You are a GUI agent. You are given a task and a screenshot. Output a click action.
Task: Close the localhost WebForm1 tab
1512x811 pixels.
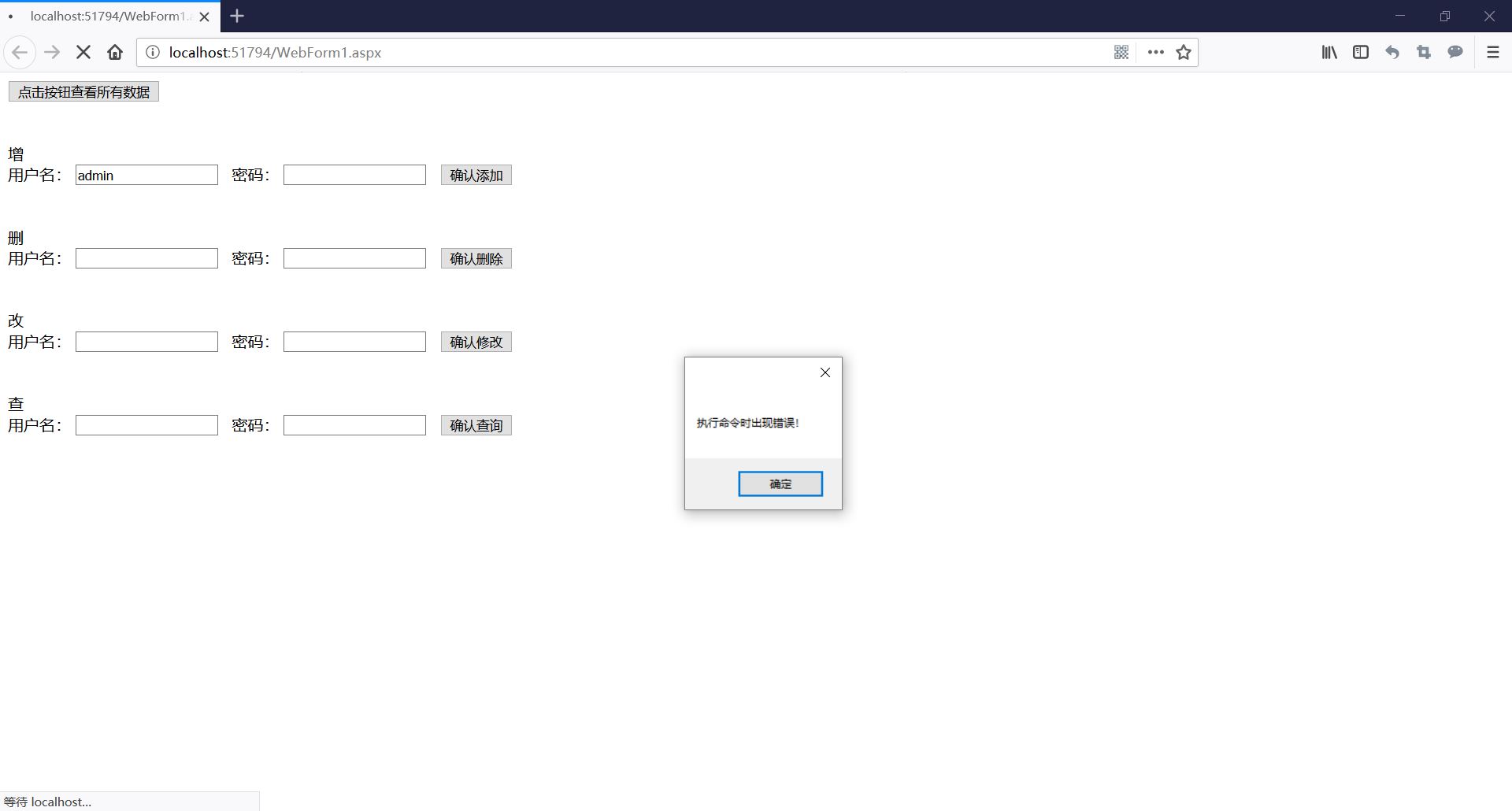(x=204, y=17)
